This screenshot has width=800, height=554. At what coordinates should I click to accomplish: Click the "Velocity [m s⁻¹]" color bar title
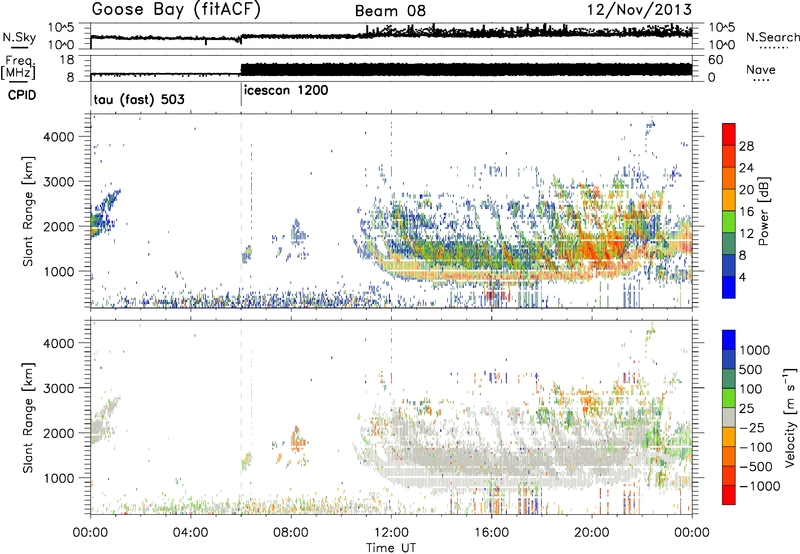point(790,417)
